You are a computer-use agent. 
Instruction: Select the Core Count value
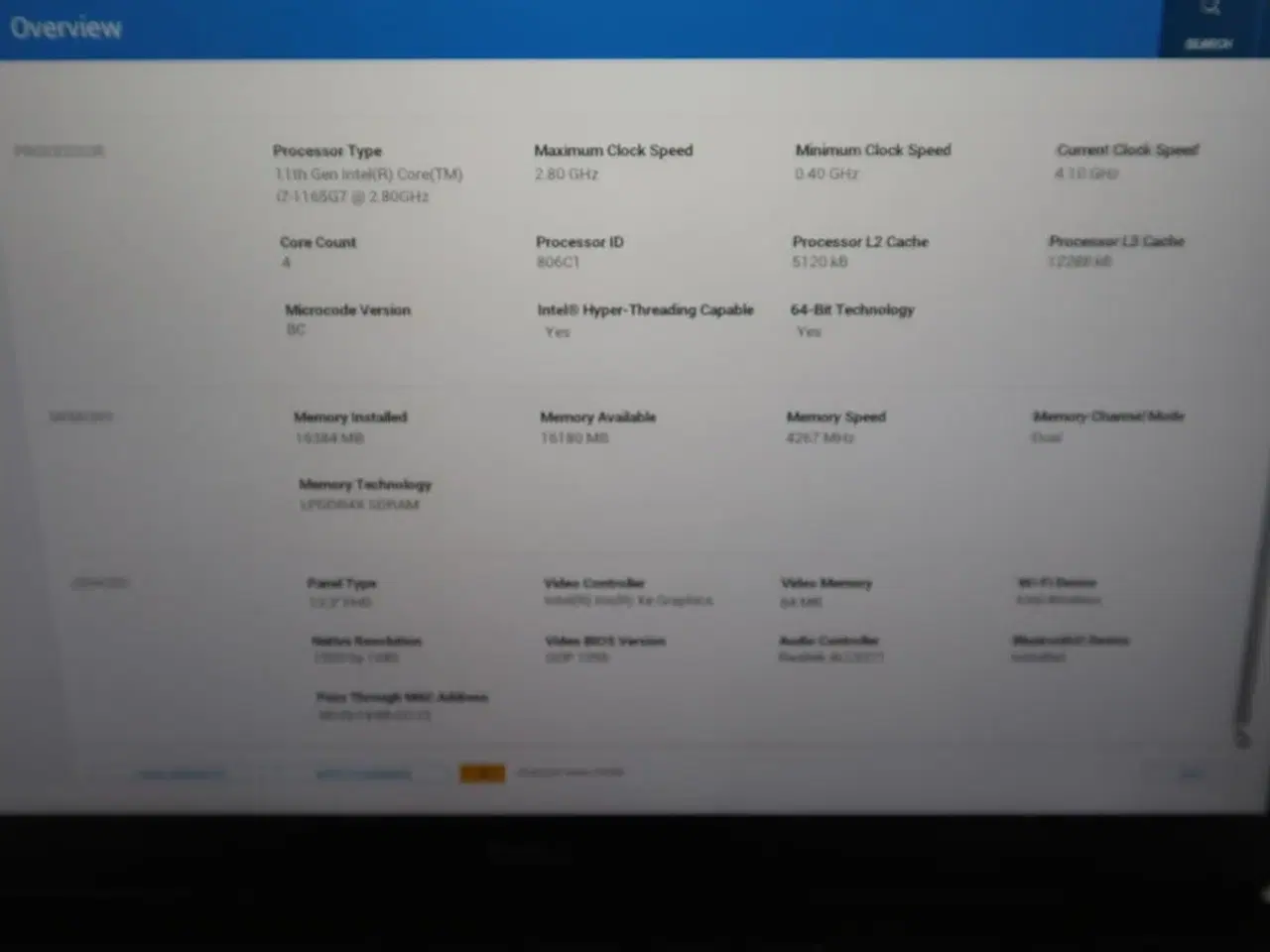coord(286,263)
